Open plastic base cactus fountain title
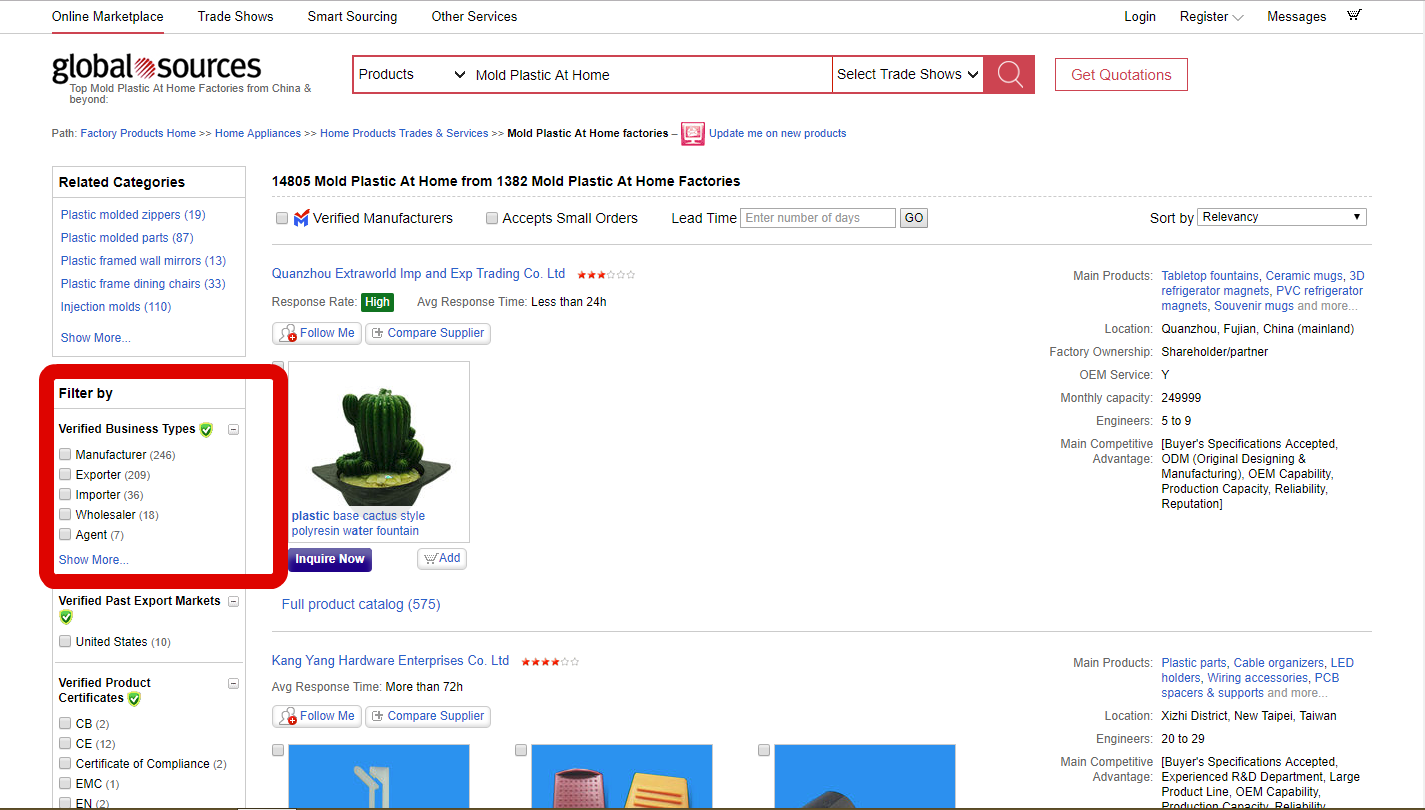 [x=358, y=523]
